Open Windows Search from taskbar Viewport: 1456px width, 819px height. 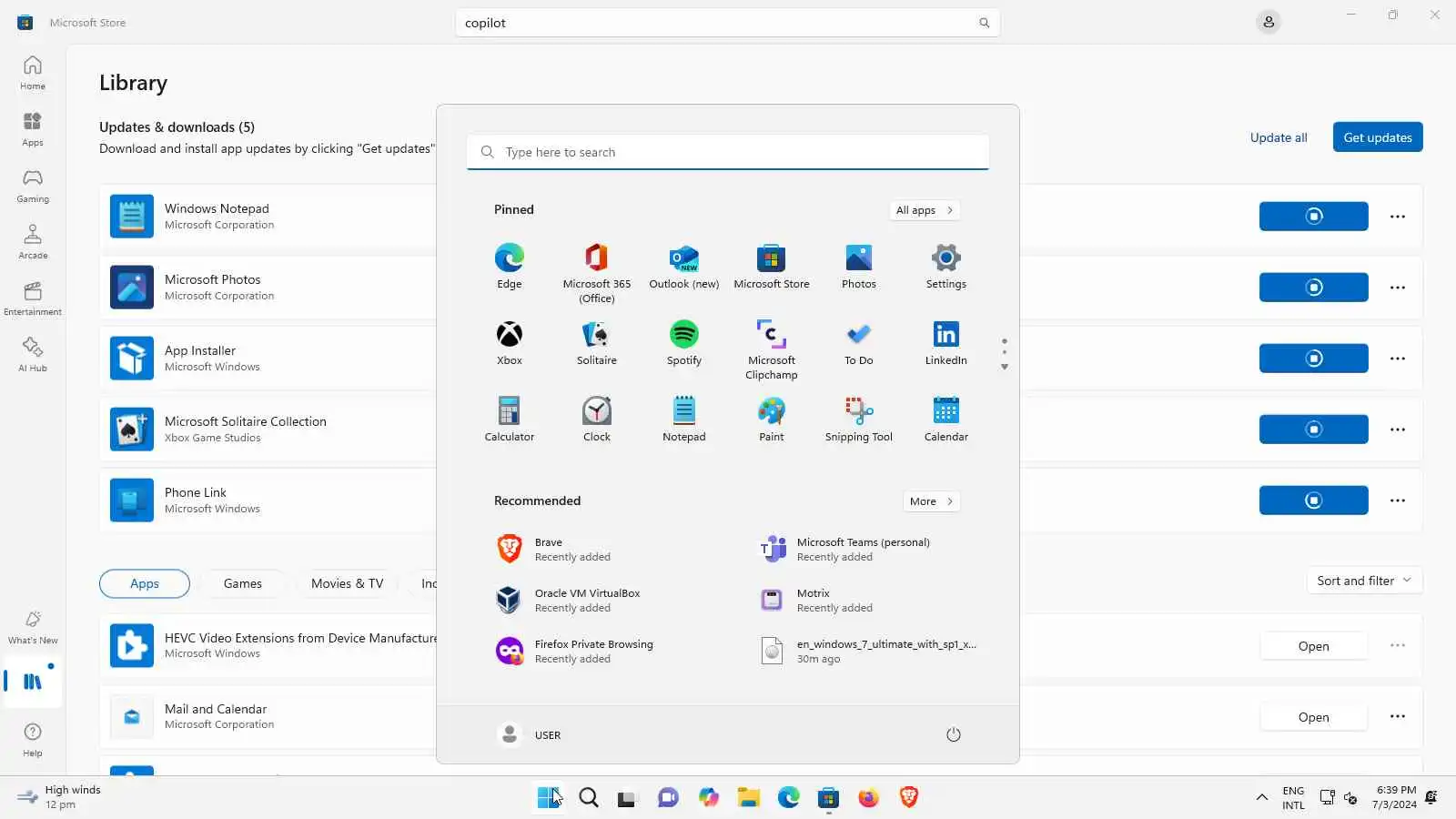coord(589,798)
